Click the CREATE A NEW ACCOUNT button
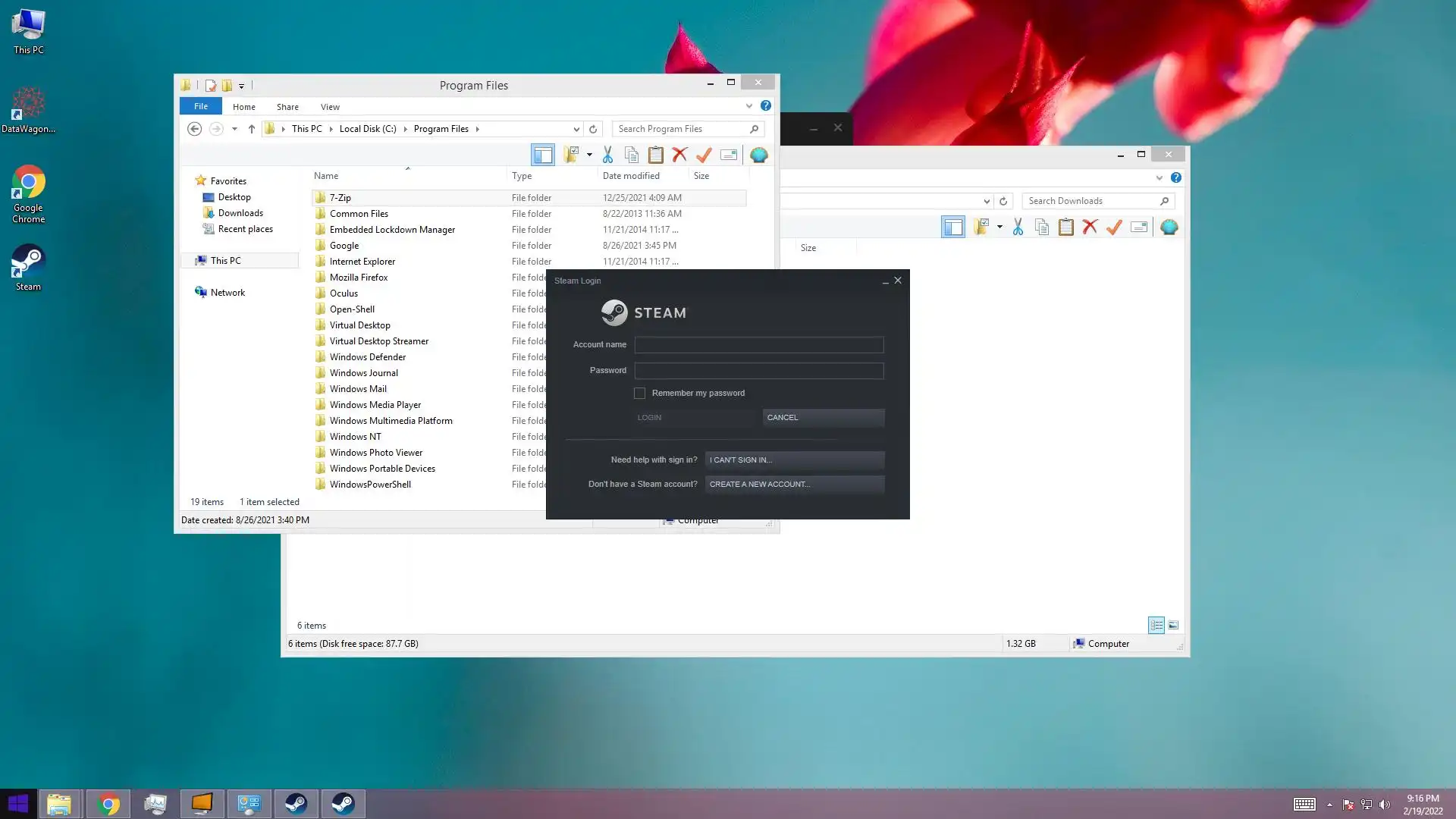The height and width of the screenshot is (819, 1456). [794, 484]
